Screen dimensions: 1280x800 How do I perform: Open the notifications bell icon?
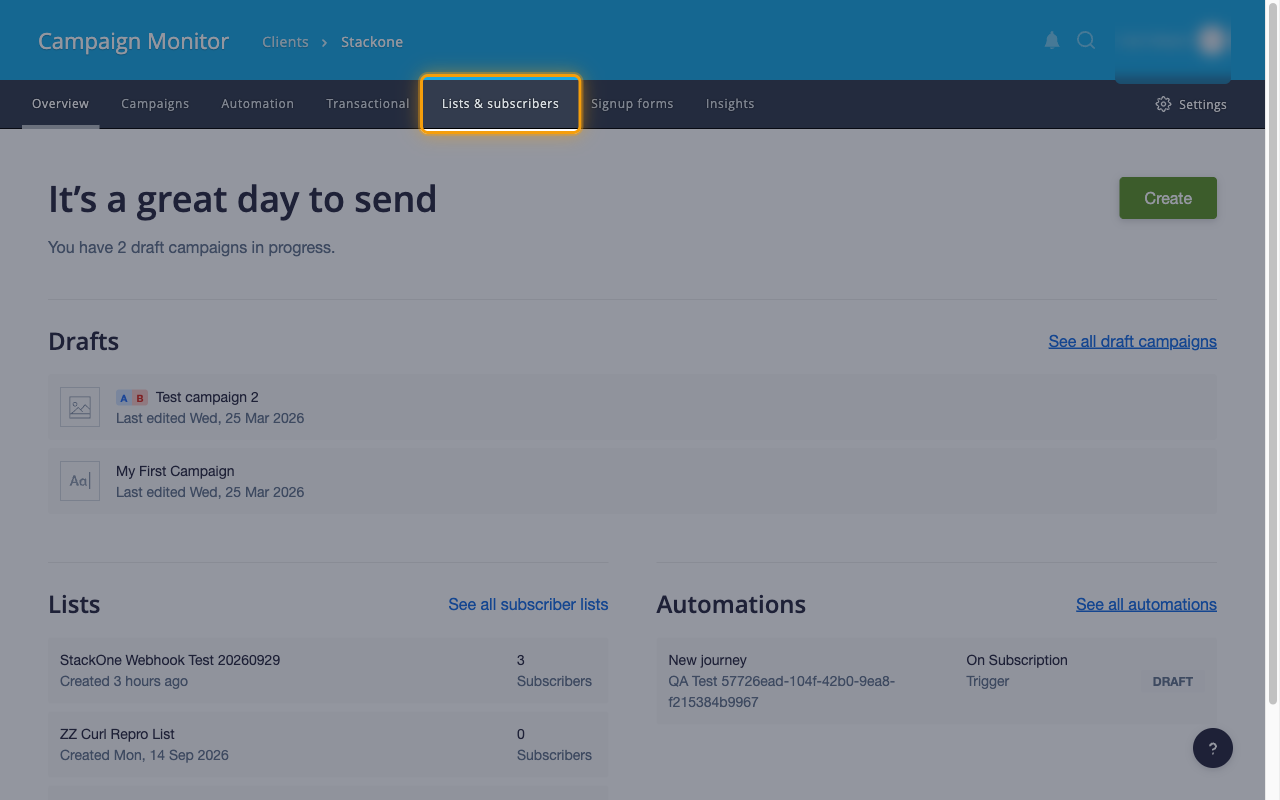pos(1052,40)
